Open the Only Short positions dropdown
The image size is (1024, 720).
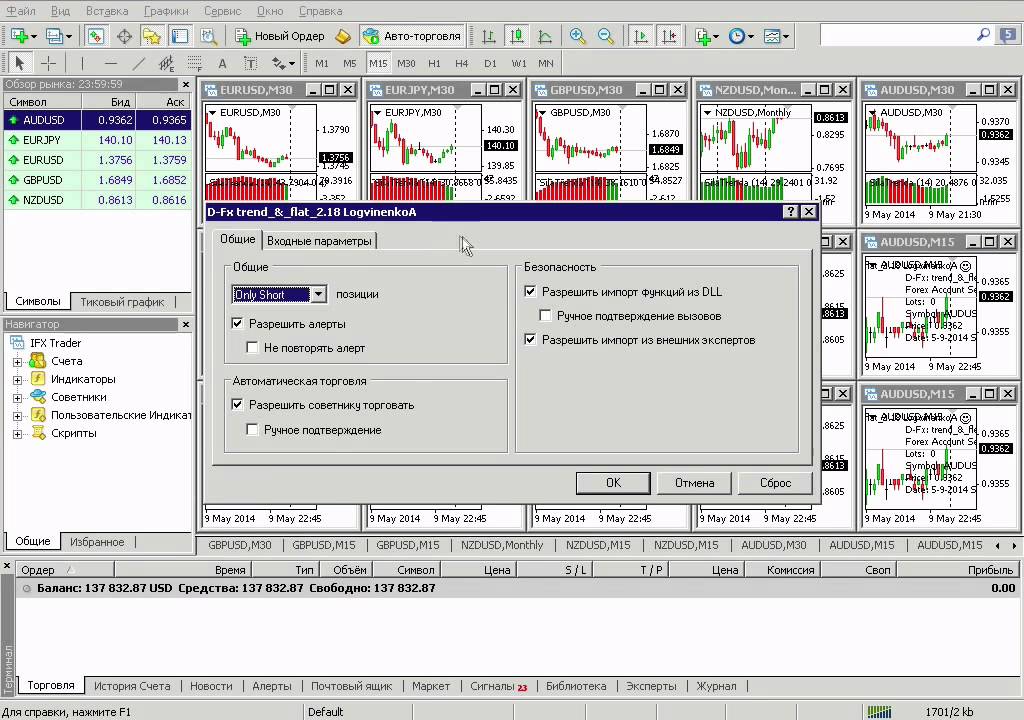click(x=318, y=295)
